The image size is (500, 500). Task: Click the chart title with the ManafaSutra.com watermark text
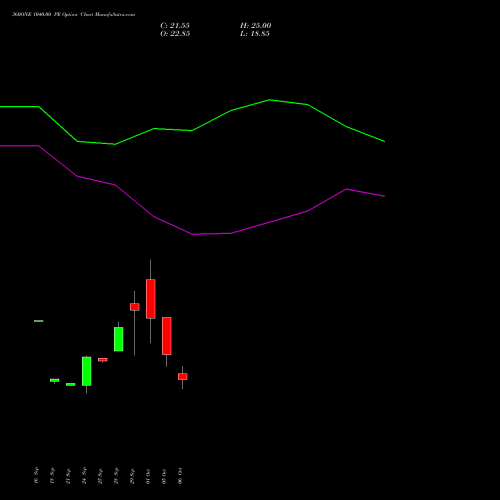(74, 15)
